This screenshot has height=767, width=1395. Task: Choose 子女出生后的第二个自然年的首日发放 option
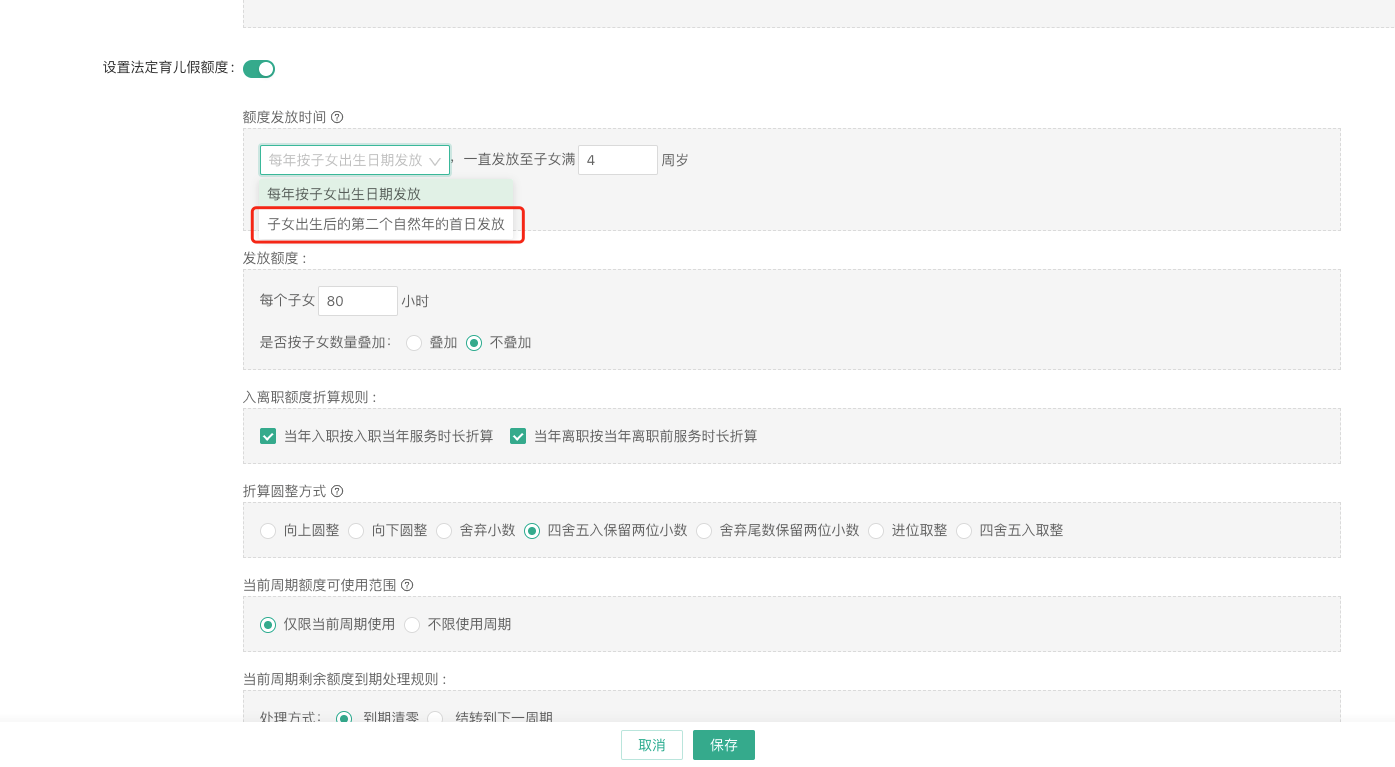click(385, 224)
